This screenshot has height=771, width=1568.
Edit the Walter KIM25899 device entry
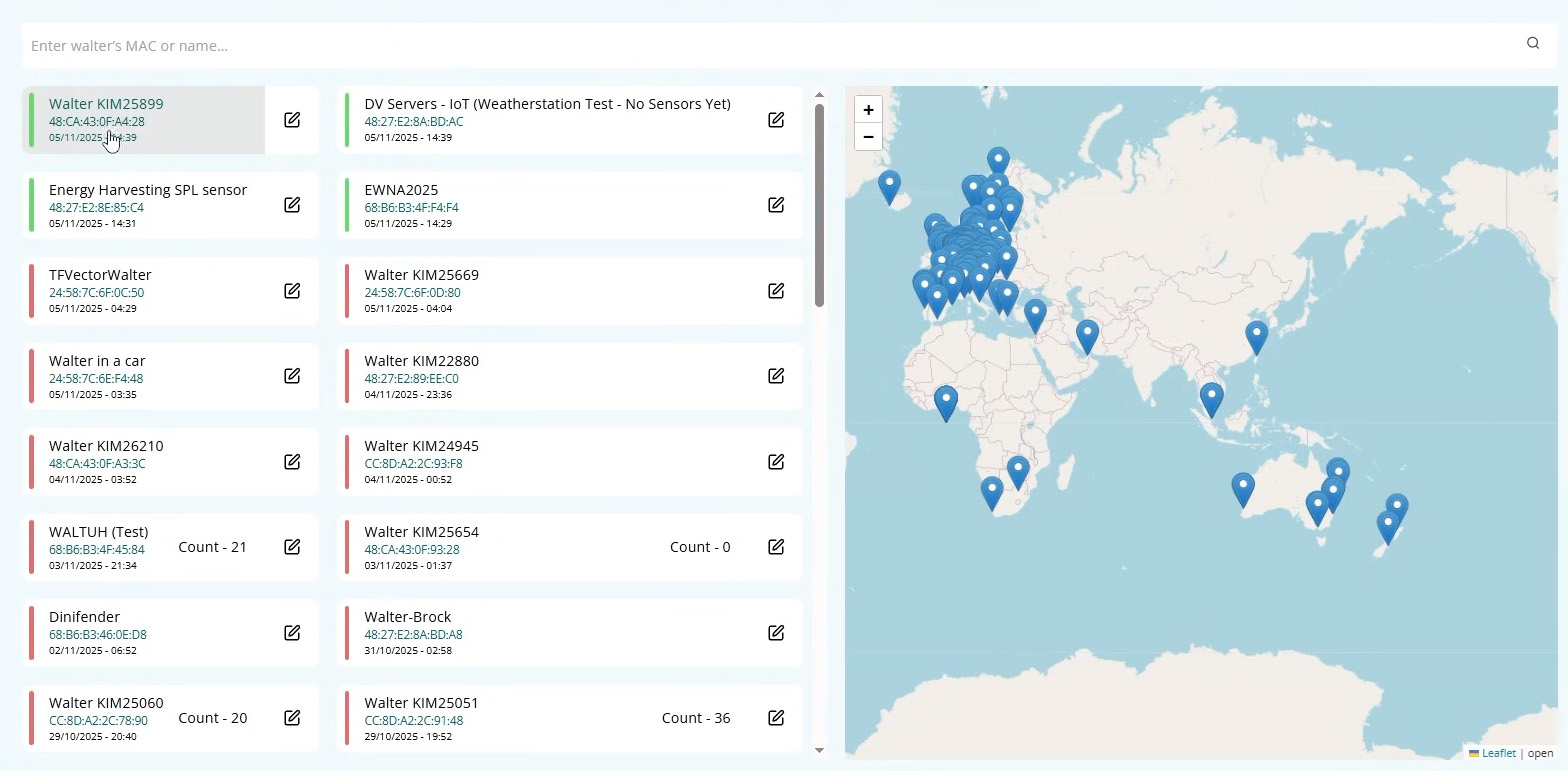(x=292, y=120)
